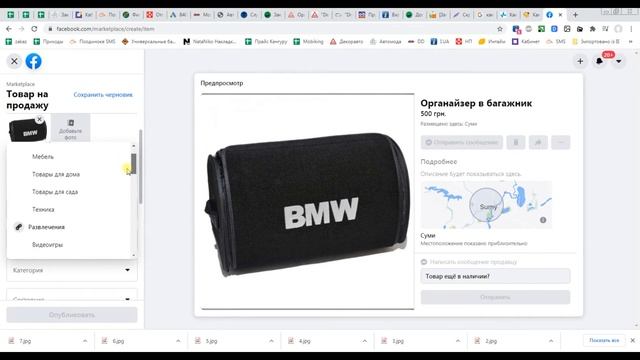Click the save bookmark icon in preview

[516, 142]
